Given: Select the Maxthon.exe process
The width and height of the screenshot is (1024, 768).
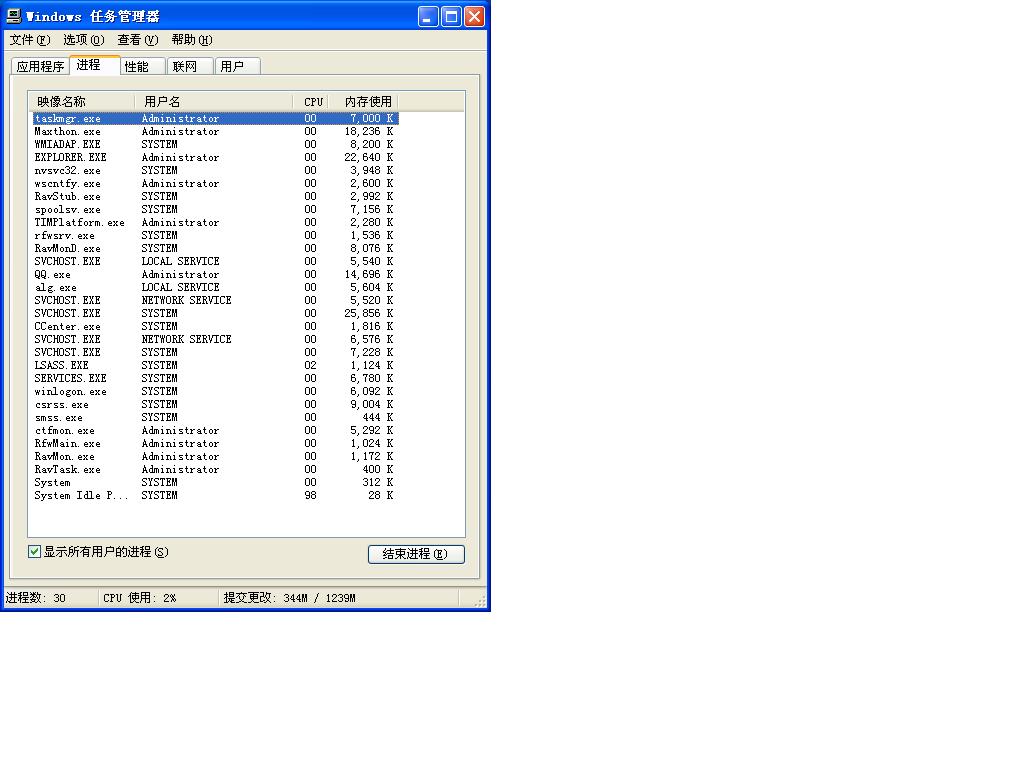Looking at the screenshot, I should click(x=216, y=131).
